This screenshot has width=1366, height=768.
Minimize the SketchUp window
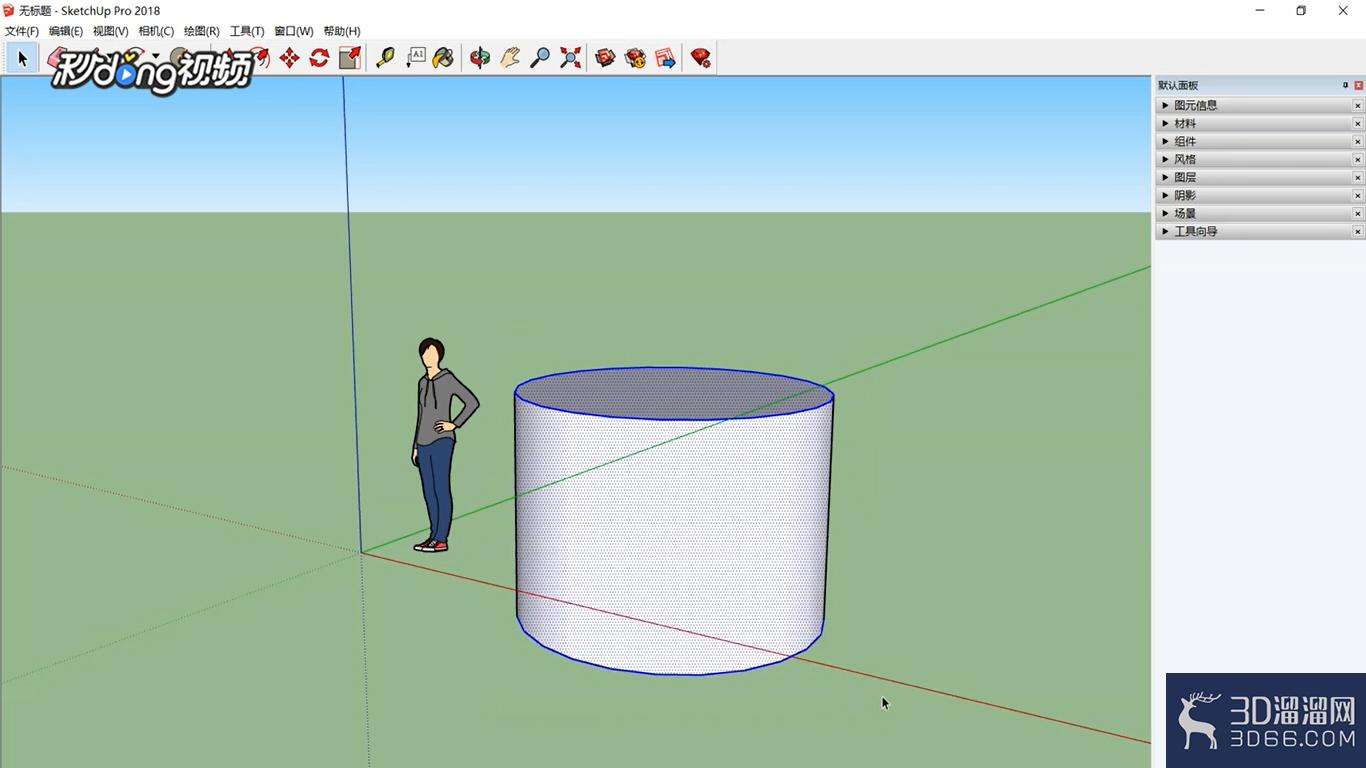coord(1258,11)
